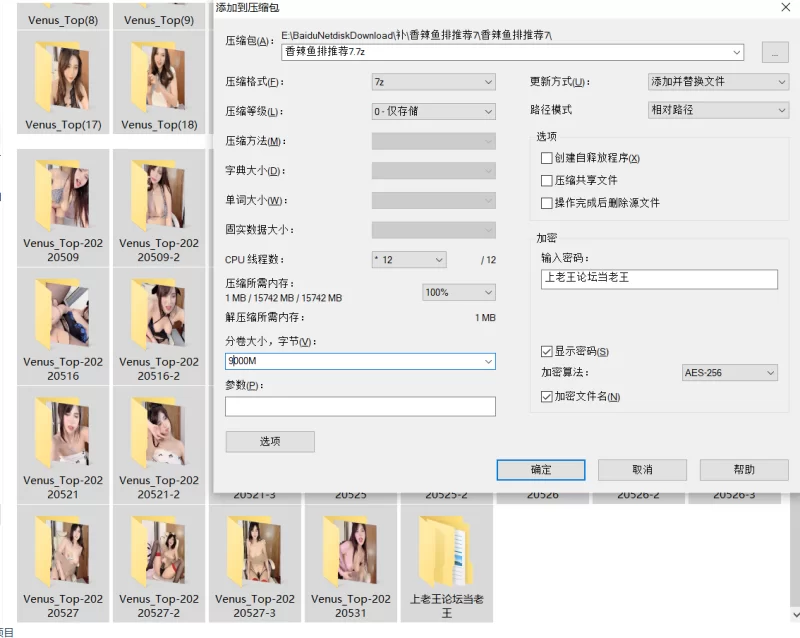Image resolution: width=800 pixels, height=638 pixels.
Task: Select folder Venus_Top-20220527
Action: click(63, 563)
